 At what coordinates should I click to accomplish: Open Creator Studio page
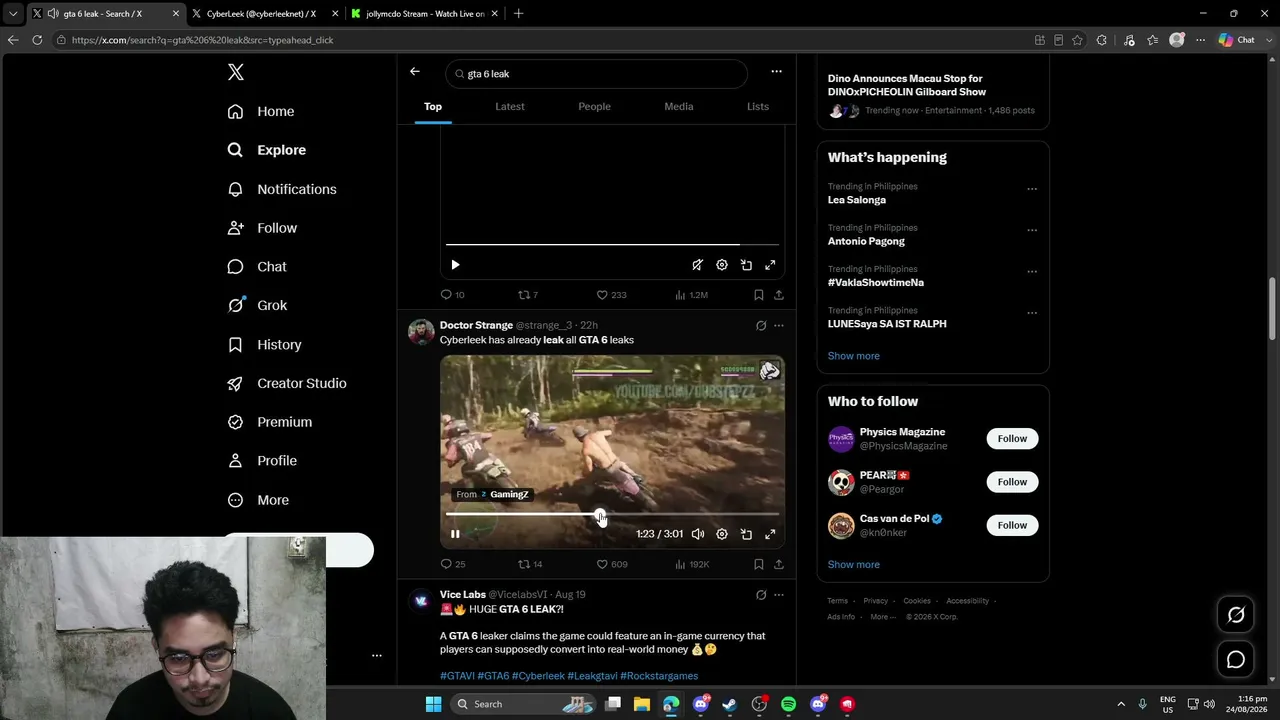(287, 383)
